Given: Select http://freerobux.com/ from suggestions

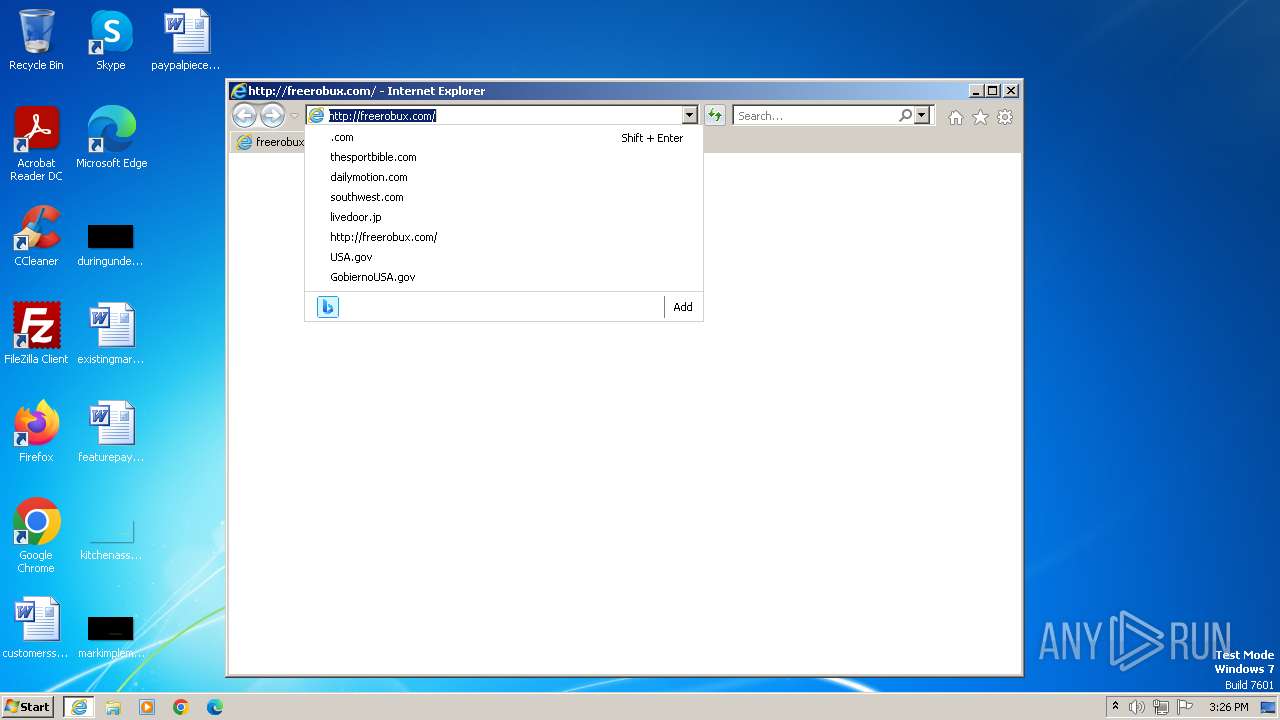Looking at the screenshot, I should click(x=504, y=237).
